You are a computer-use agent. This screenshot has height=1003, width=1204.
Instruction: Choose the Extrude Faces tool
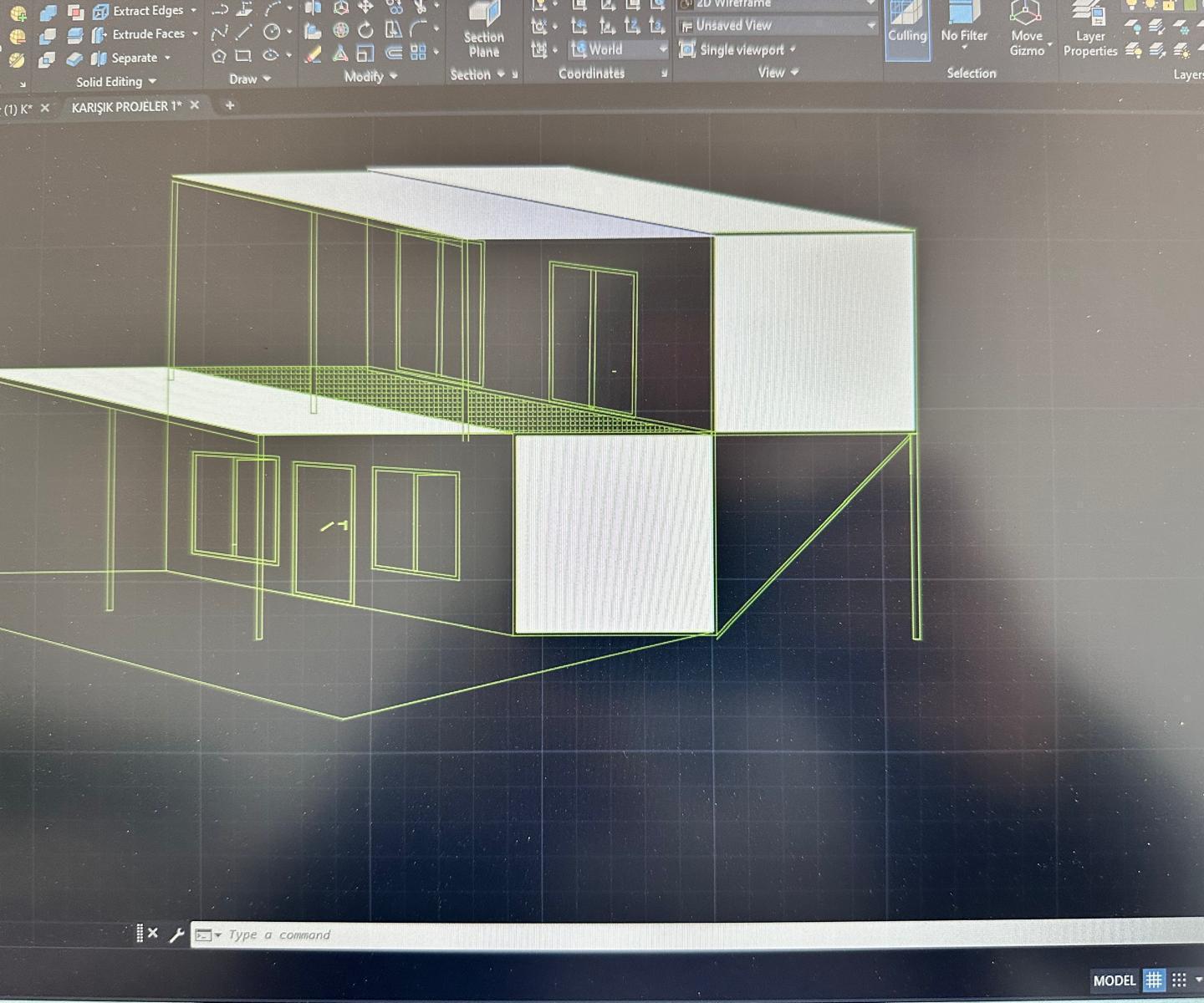point(139,34)
